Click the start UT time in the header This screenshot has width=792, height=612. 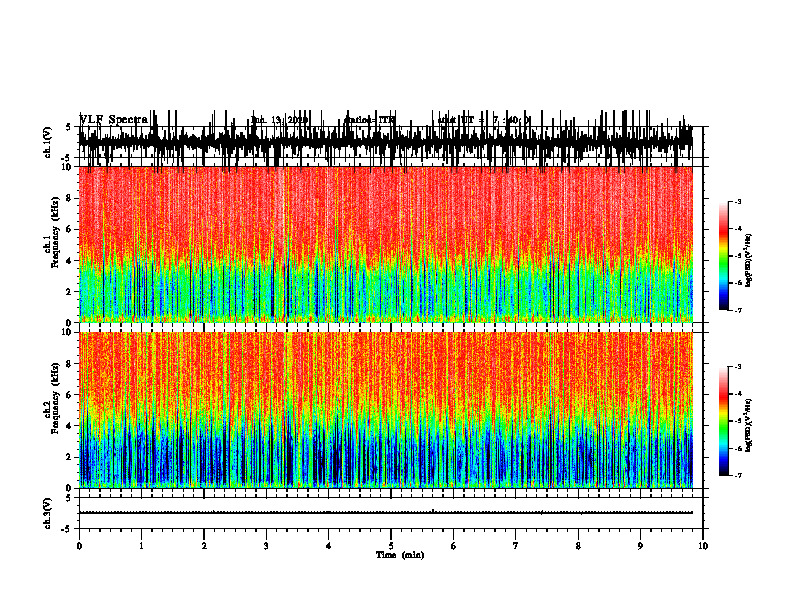click(x=484, y=120)
